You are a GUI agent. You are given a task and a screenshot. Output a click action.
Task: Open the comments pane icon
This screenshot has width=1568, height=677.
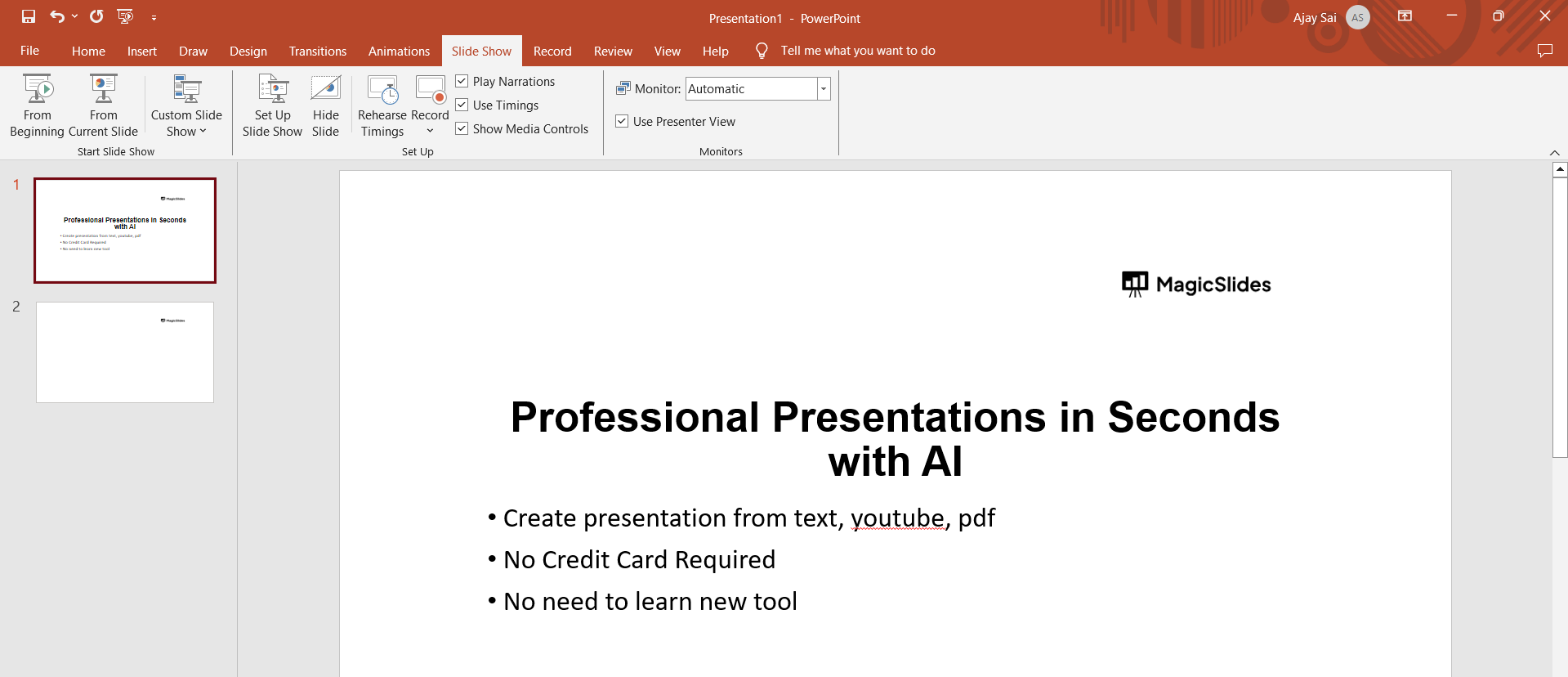tap(1544, 51)
